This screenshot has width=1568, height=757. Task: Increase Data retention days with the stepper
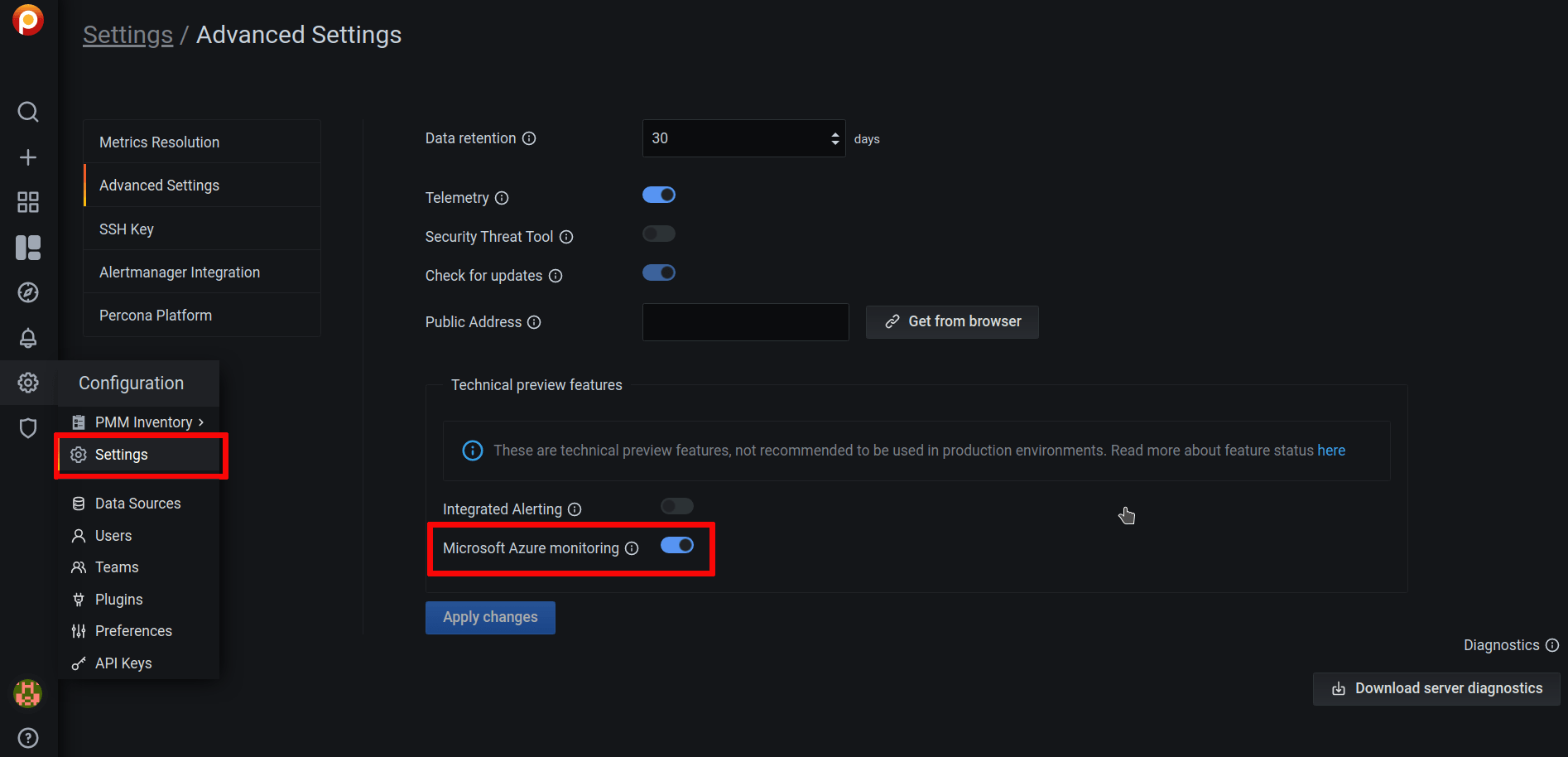click(835, 133)
